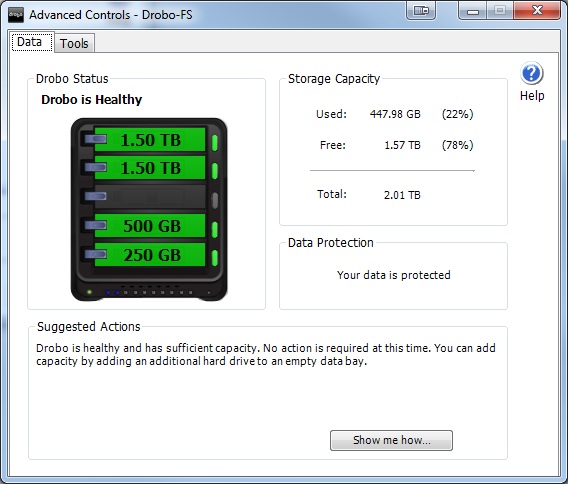Click green power LED on Drobo base
Viewport: 568px width, 484px height.
click(x=89, y=292)
